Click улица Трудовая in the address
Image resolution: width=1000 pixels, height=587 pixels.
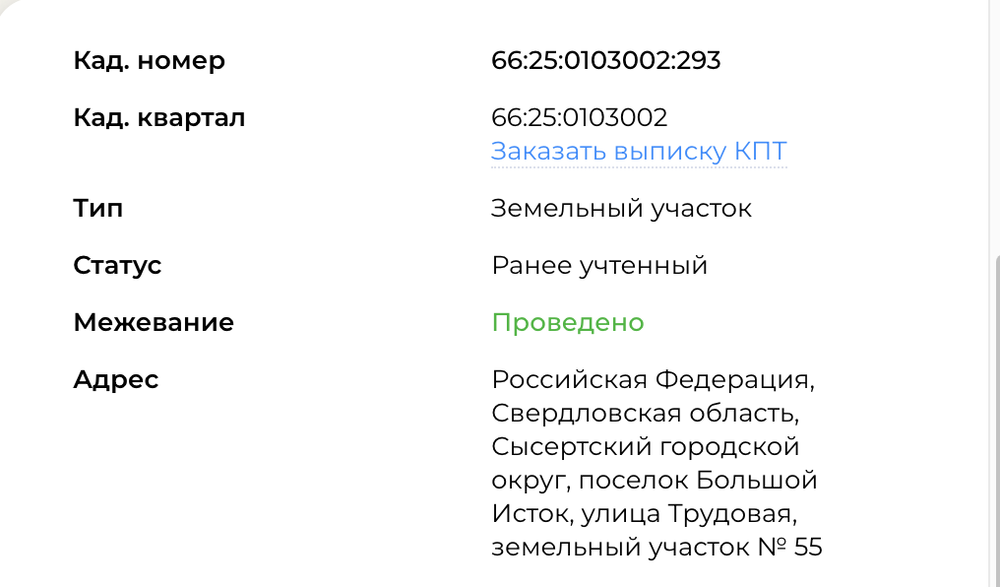(686, 514)
